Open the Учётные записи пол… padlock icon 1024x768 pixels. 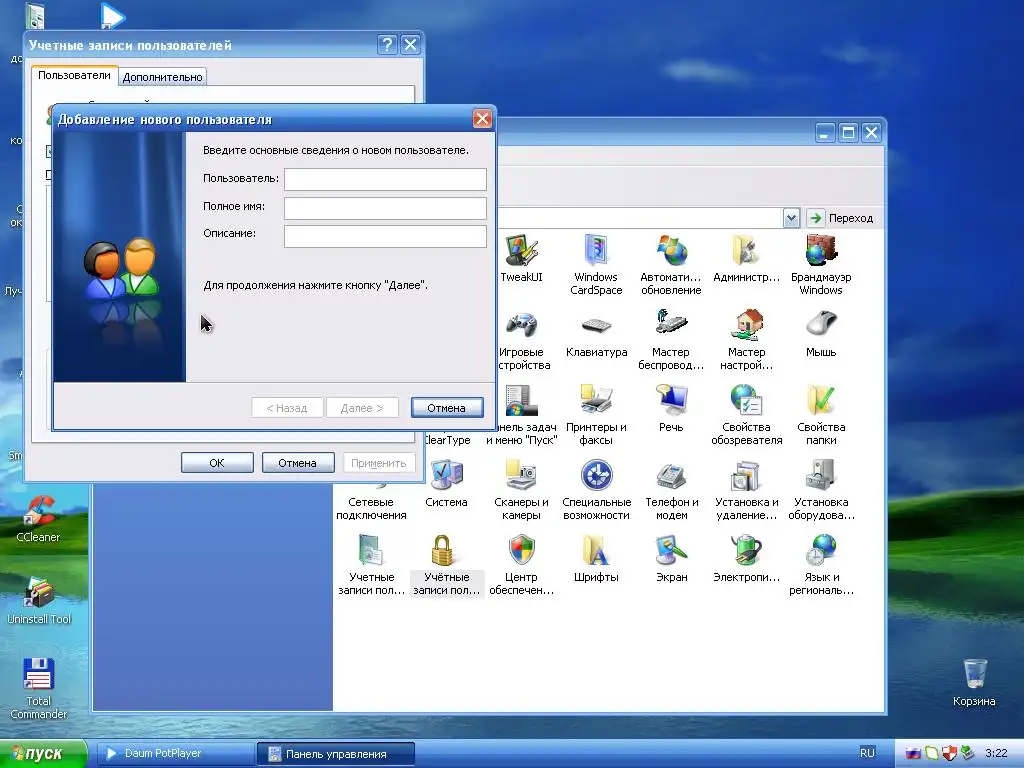443,551
